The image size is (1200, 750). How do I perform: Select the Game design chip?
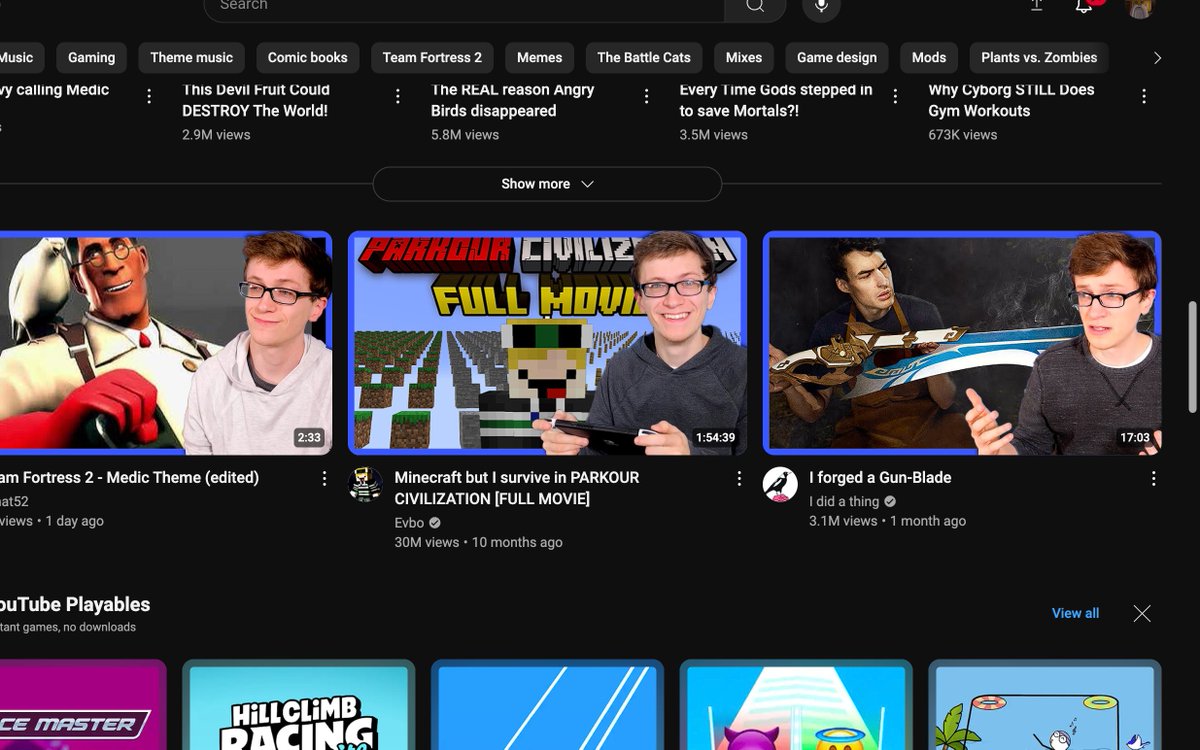pos(837,57)
